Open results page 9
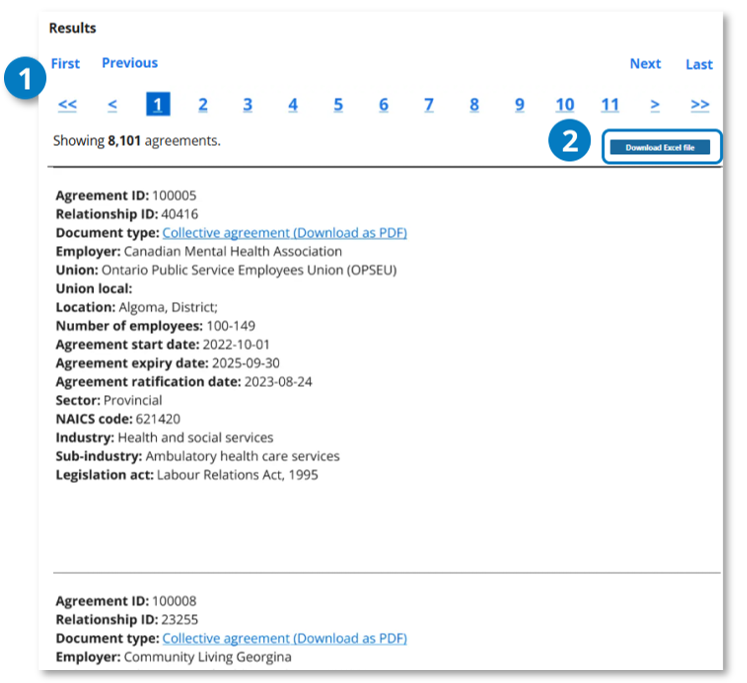This screenshot has height=683, width=747. (519, 104)
